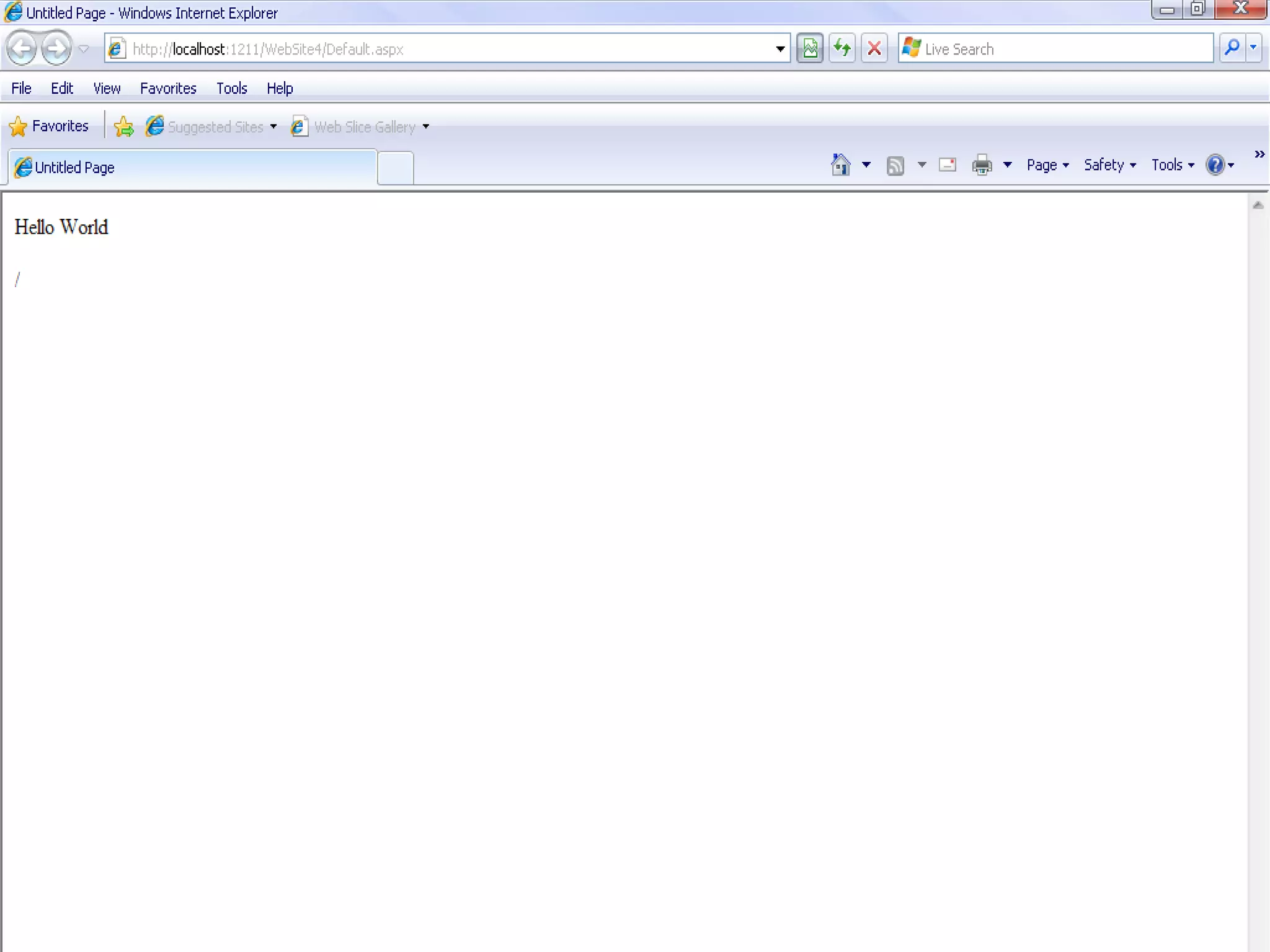Screen dimensions: 1270x952
Task: Click the Compatibility View icon
Action: pos(810,48)
